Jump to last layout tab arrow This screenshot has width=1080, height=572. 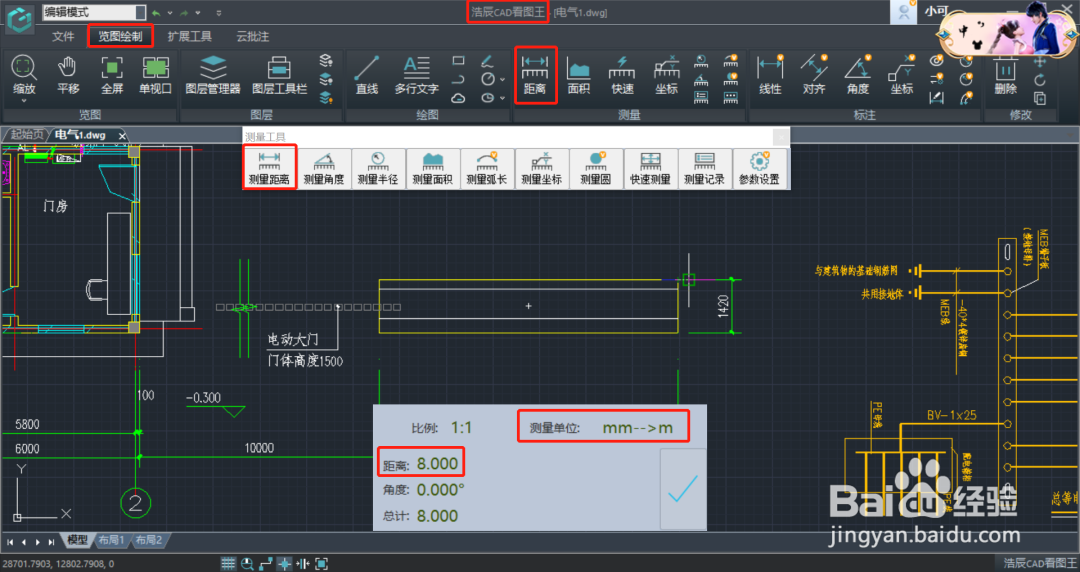[51, 542]
